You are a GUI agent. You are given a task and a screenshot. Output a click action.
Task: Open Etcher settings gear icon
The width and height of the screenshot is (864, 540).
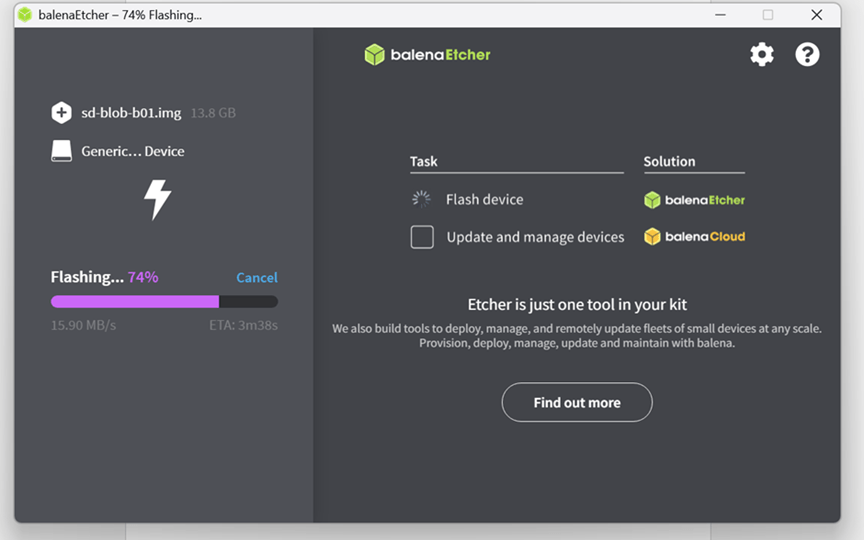pyautogui.click(x=762, y=55)
